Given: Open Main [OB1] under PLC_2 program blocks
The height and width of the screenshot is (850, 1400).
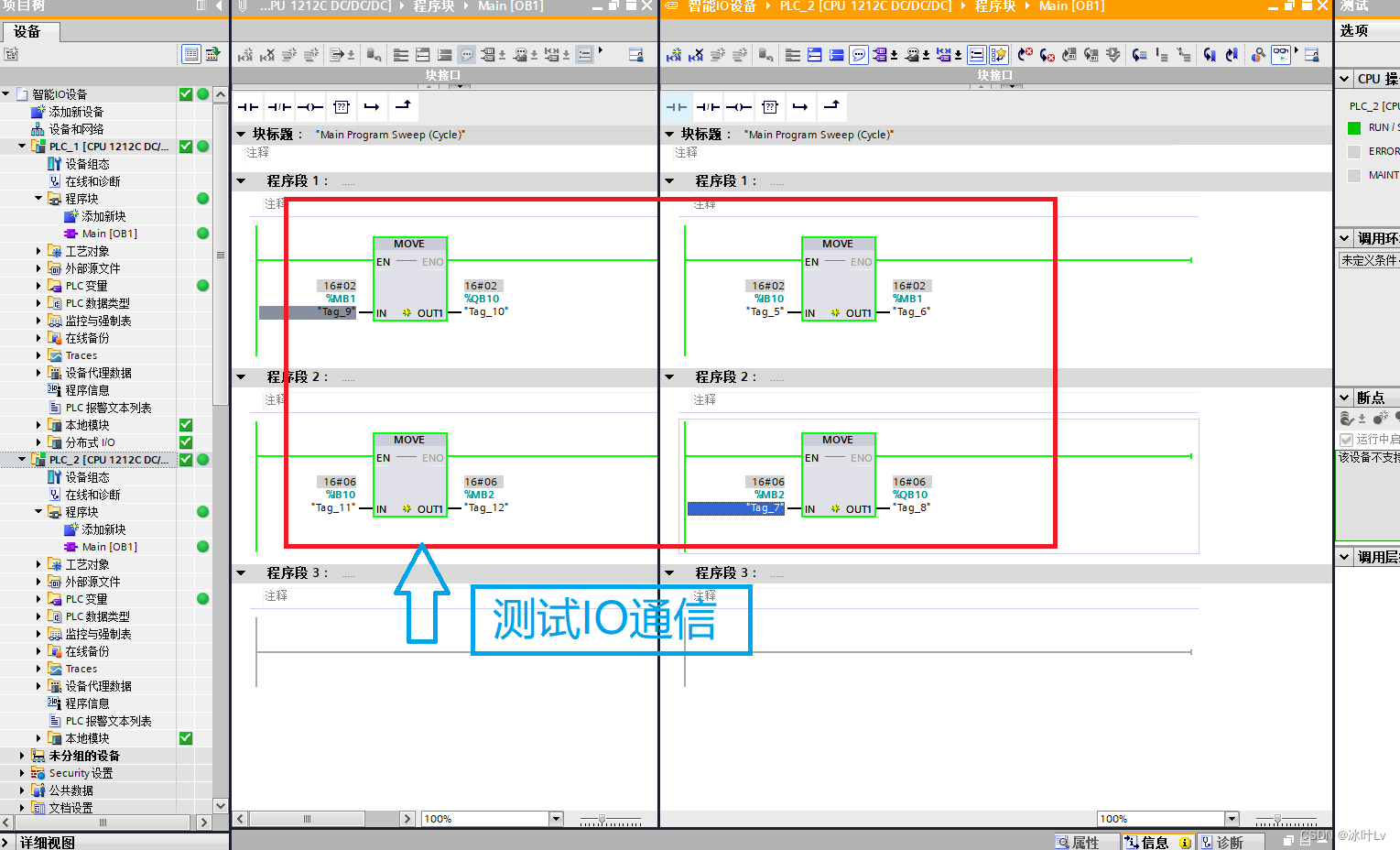Looking at the screenshot, I should click(109, 547).
